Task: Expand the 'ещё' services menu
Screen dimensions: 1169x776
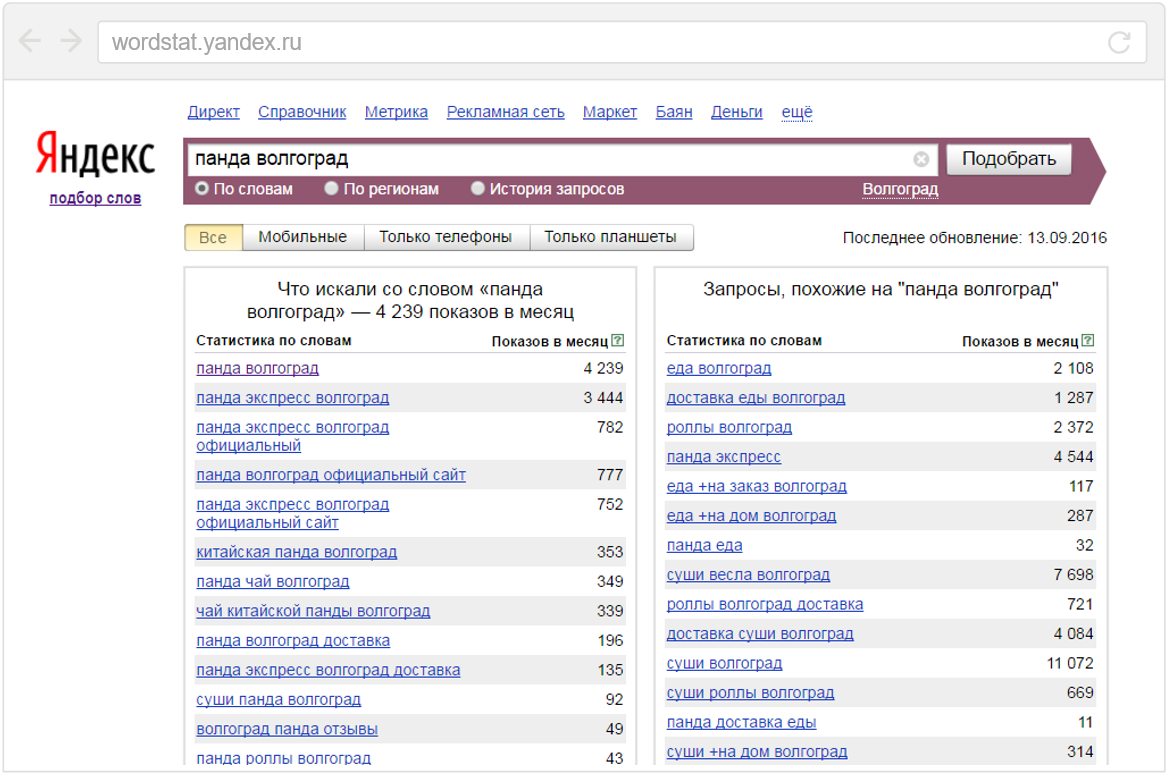Action: point(796,112)
